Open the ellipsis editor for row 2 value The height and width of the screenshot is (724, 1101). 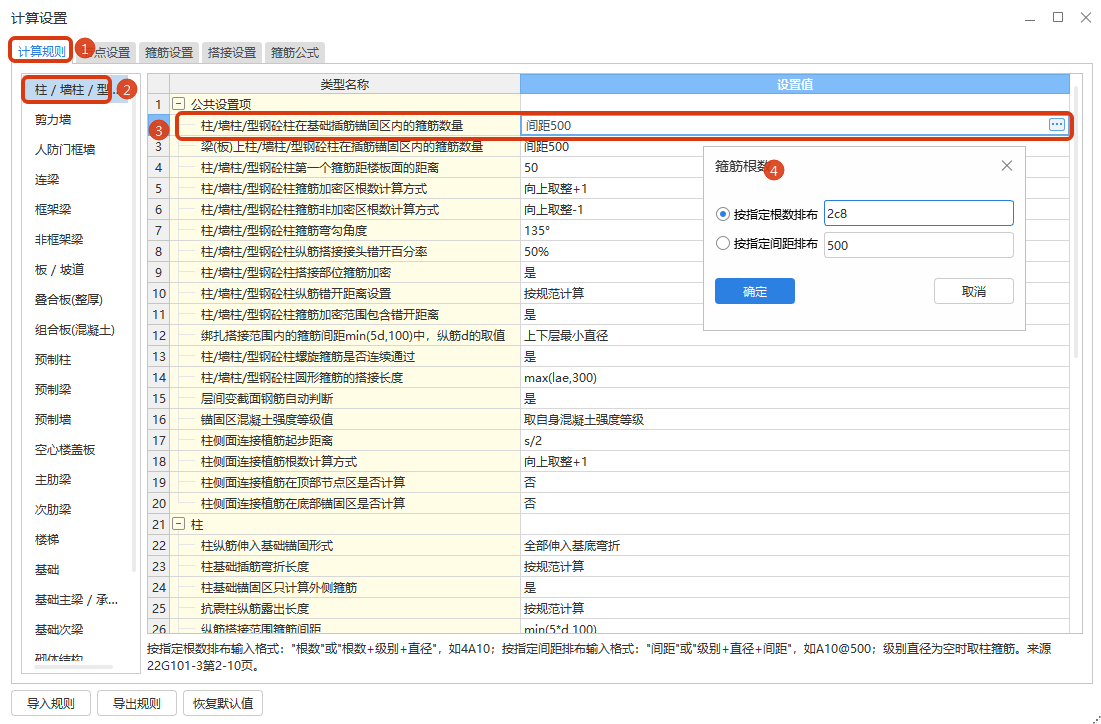pyautogui.click(x=1056, y=125)
